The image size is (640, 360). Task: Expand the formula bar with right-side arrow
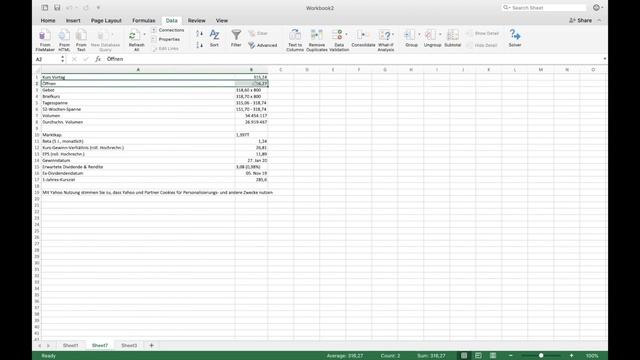coord(604,59)
